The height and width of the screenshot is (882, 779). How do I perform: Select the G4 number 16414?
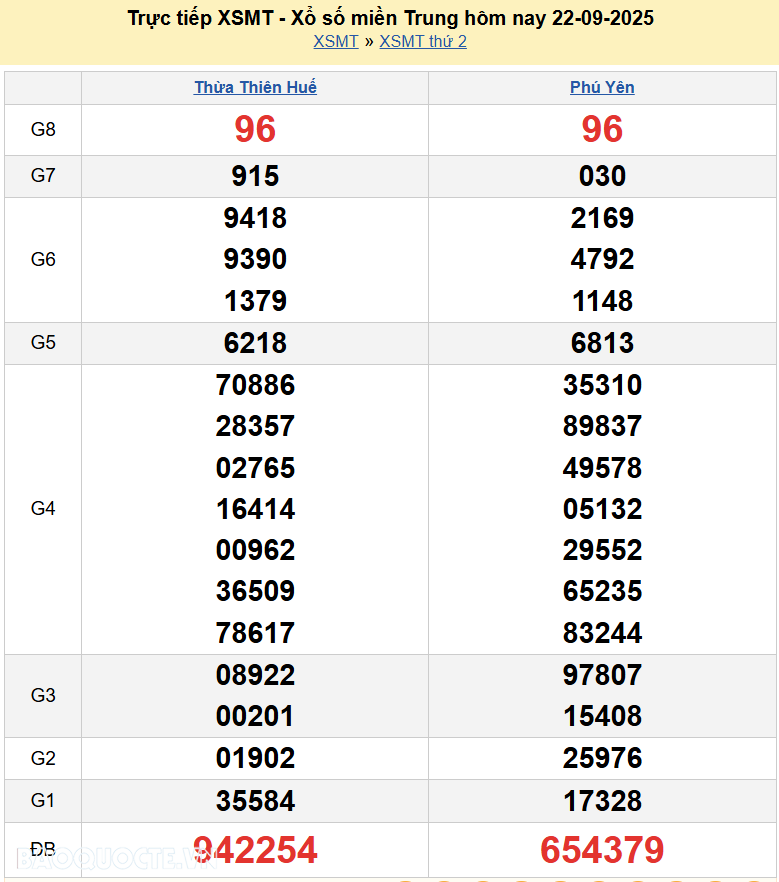click(x=255, y=509)
